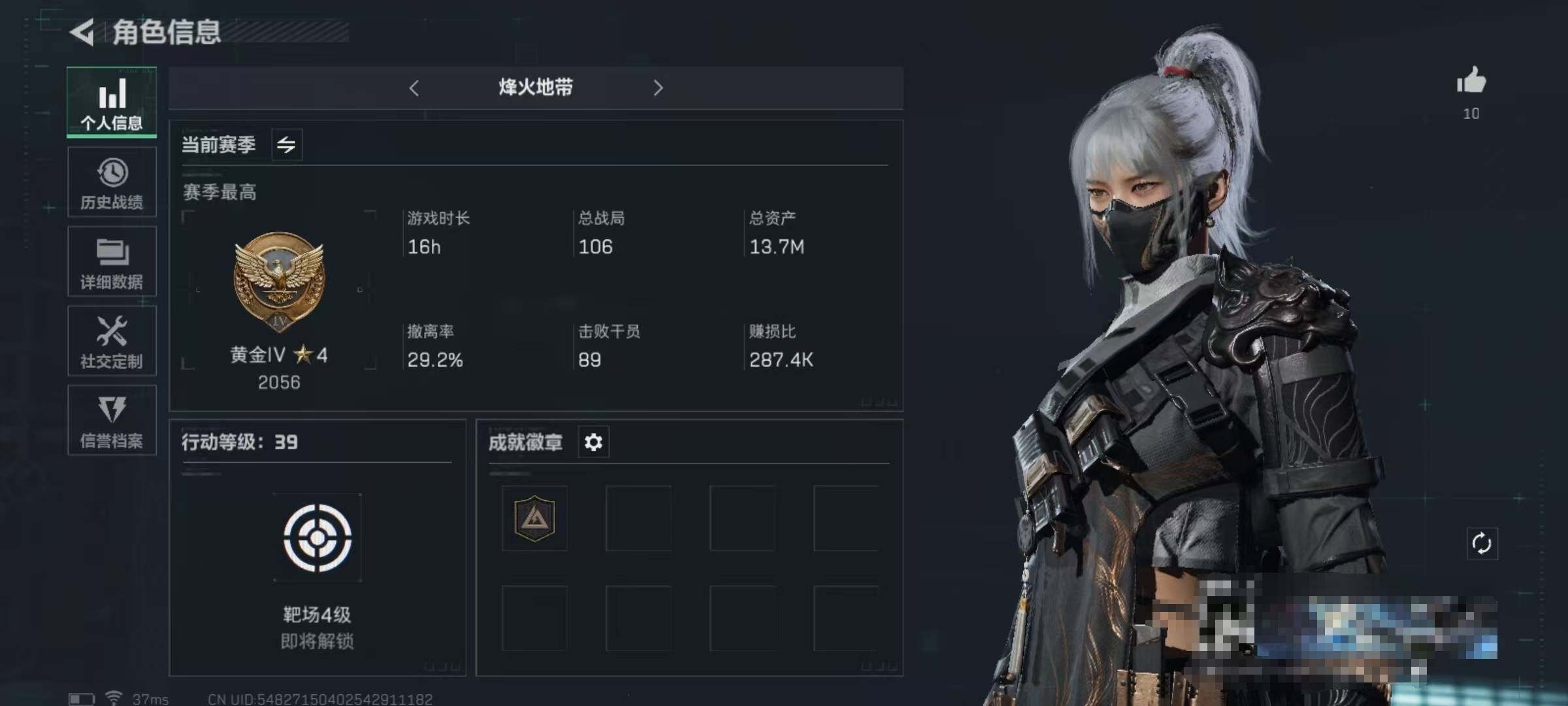
Task: Click the 烽火地带 mode title
Action: pos(536,87)
